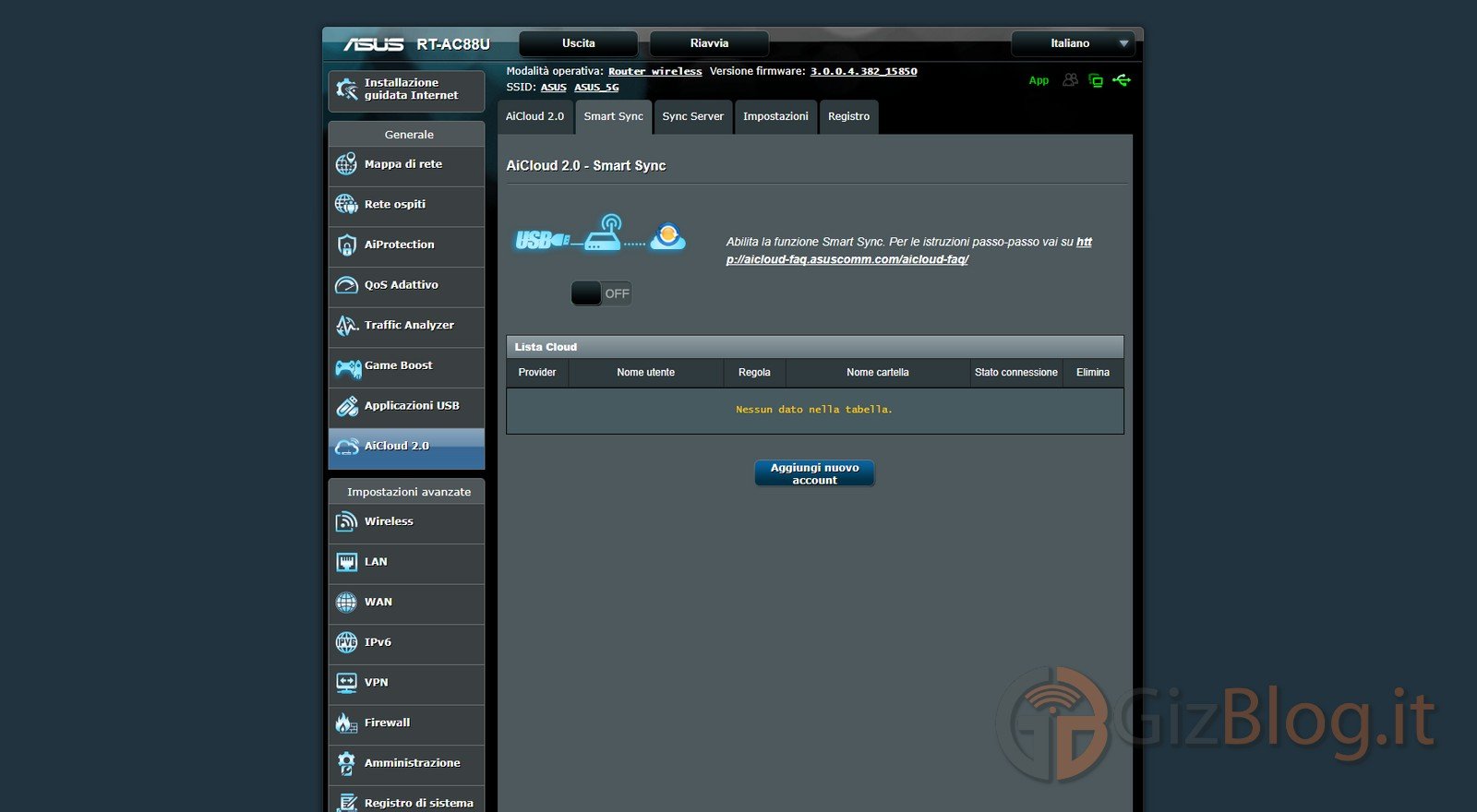This screenshot has width=1477, height=812.
Task: Switch to the Registro tab
Action: (848, 117)
